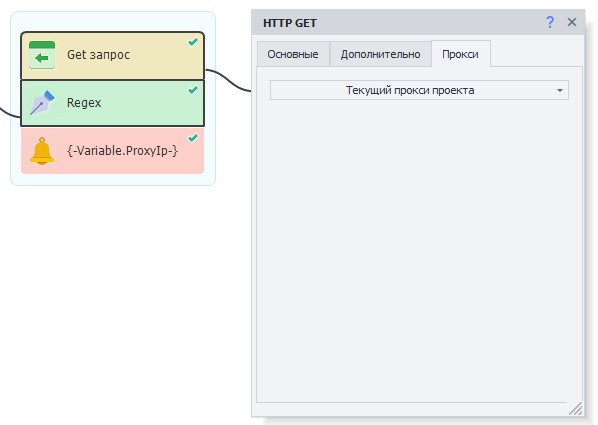
Task: Select the Regex action block
Action: tap(113, 103)
